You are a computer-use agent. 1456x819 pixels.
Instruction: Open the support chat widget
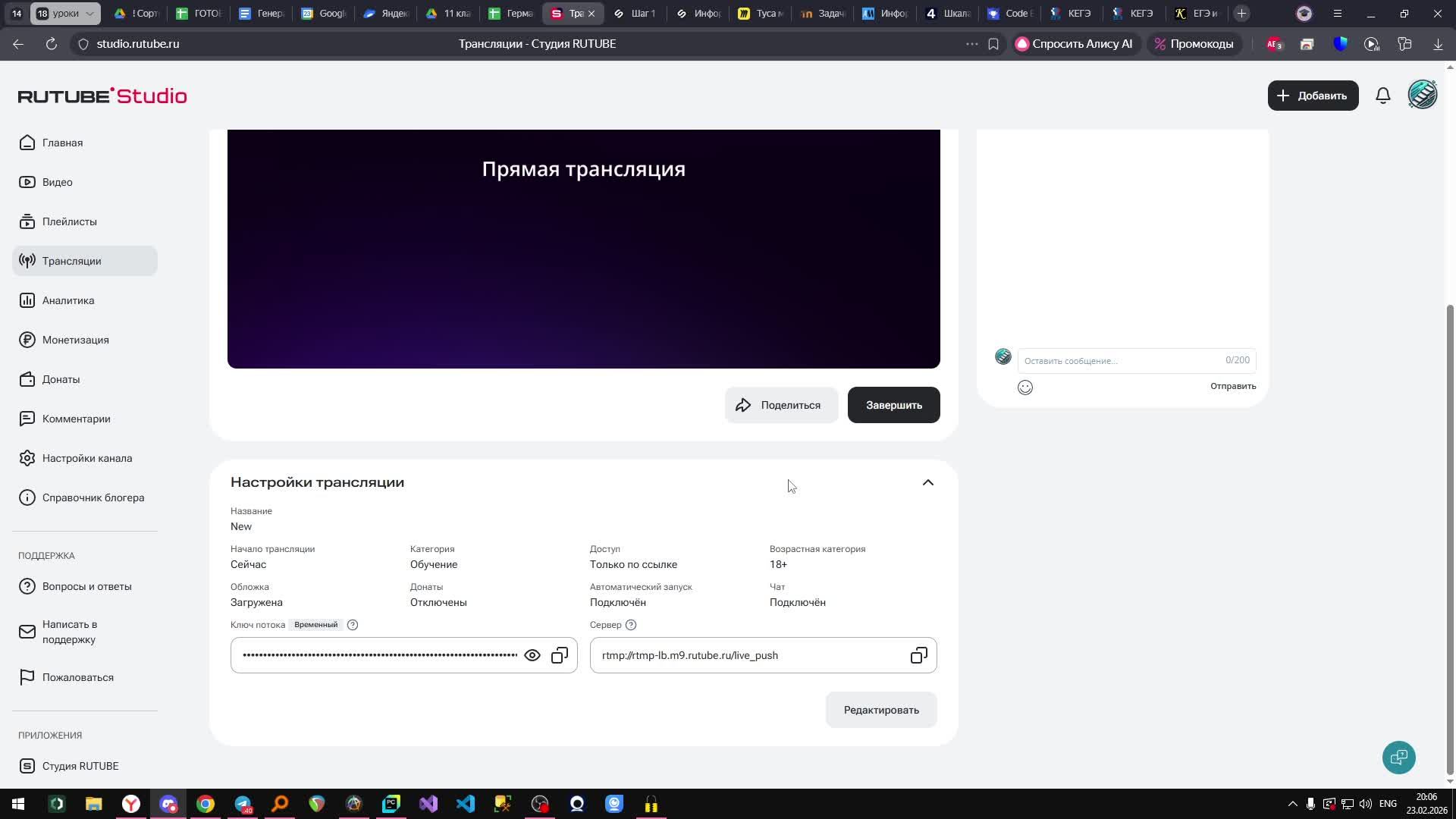click(1398, 757)
